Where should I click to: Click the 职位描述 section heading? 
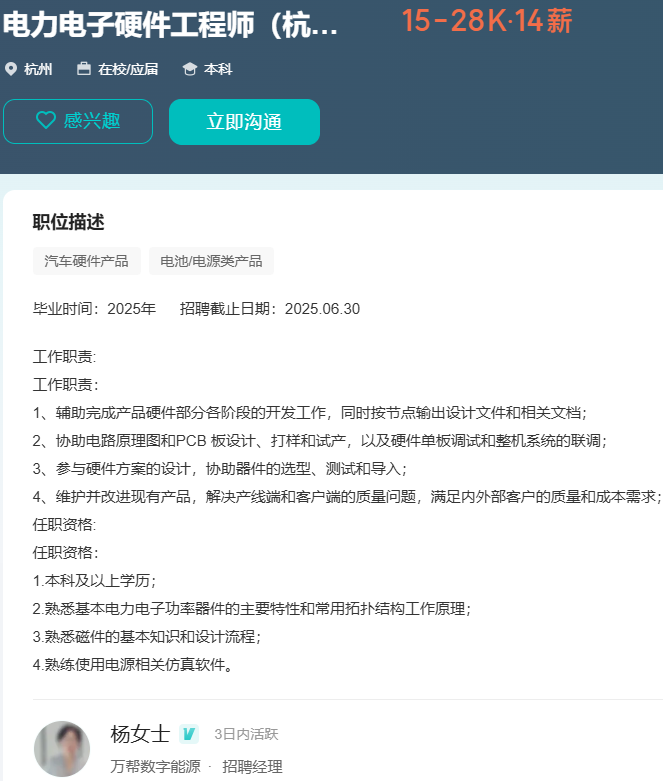point(68,222)
